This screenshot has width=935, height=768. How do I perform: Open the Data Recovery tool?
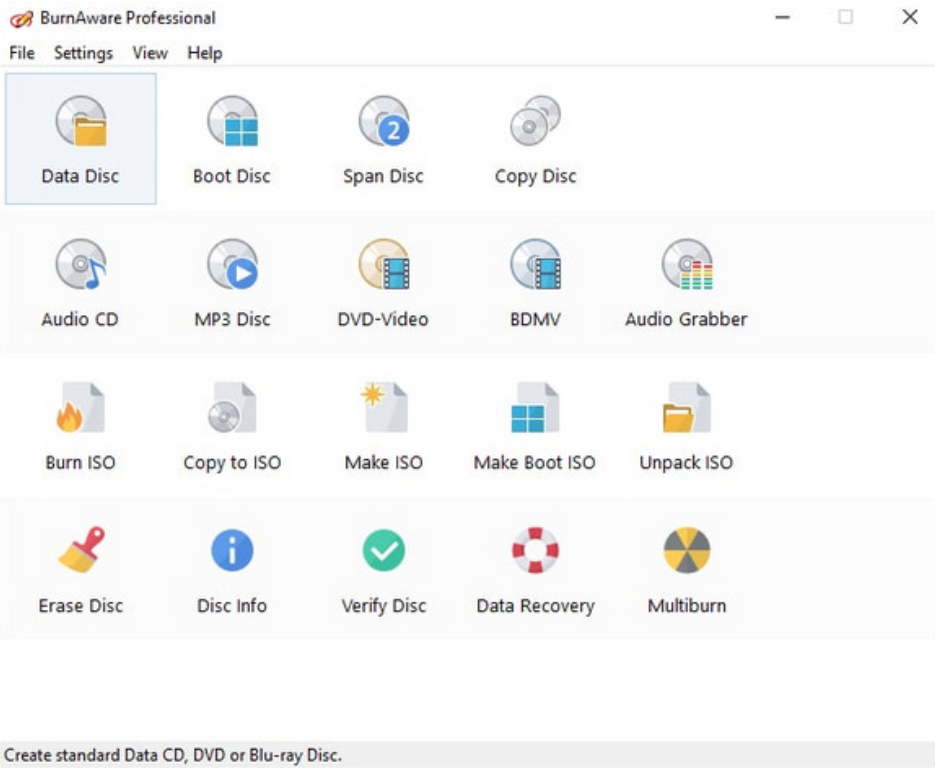(x=535, y=569)
